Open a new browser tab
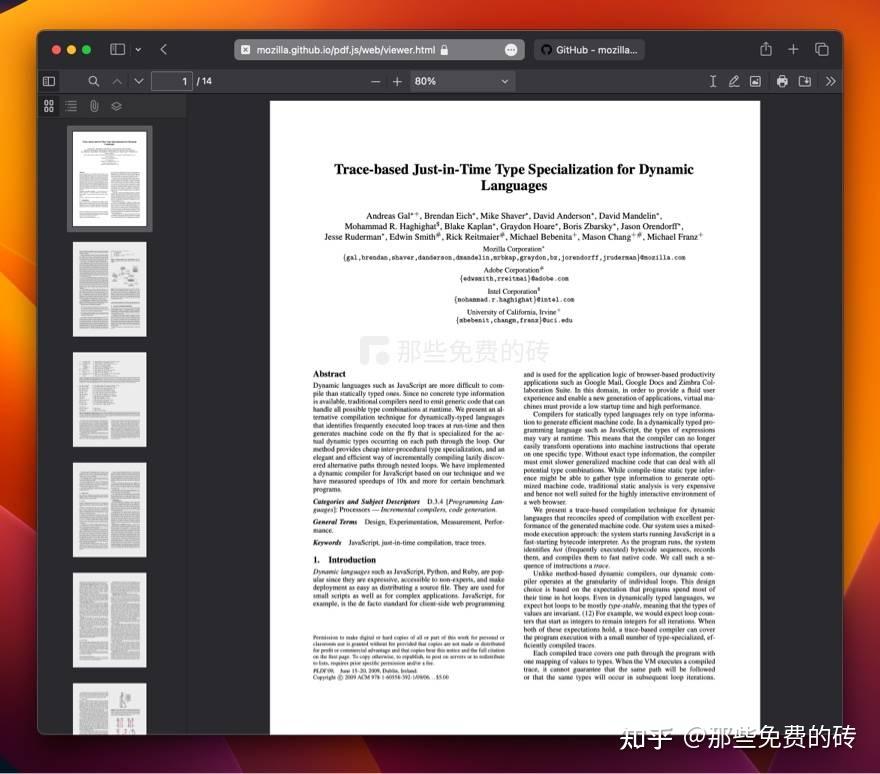Viewport: 880px width, 774px height. [793, 48]
